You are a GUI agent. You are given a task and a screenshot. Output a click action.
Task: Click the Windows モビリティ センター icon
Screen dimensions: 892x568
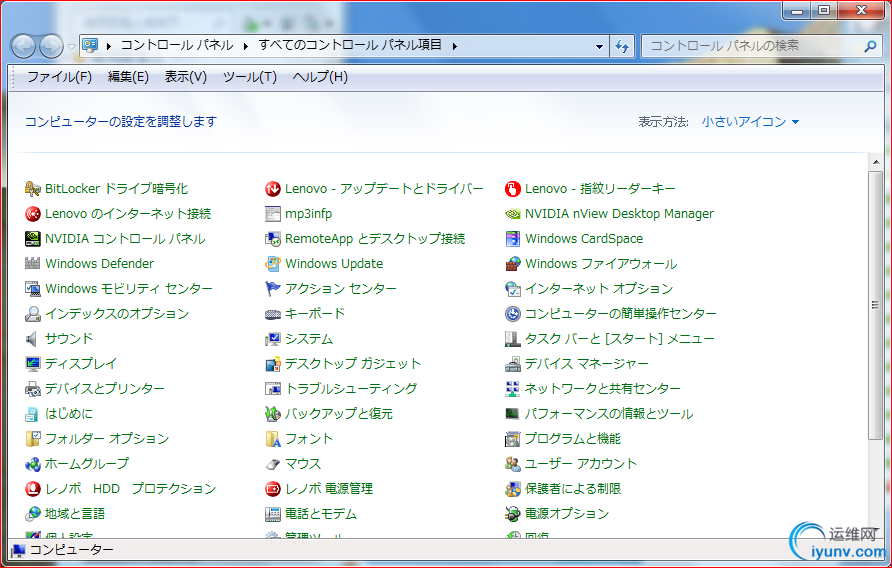pos(33,289)
